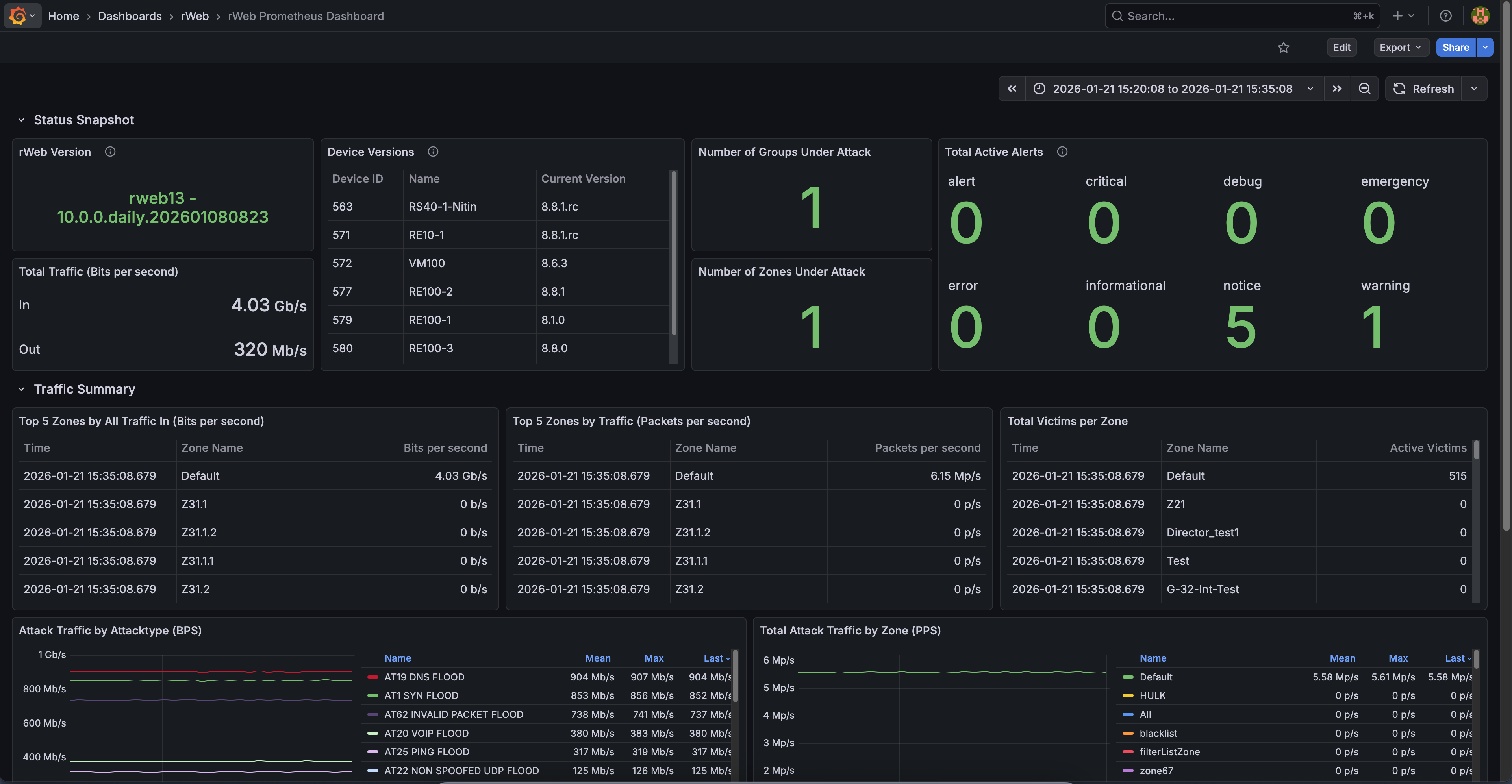1512x784 pixels.
Task: Open the Share options arrow
Action: 1485,48
